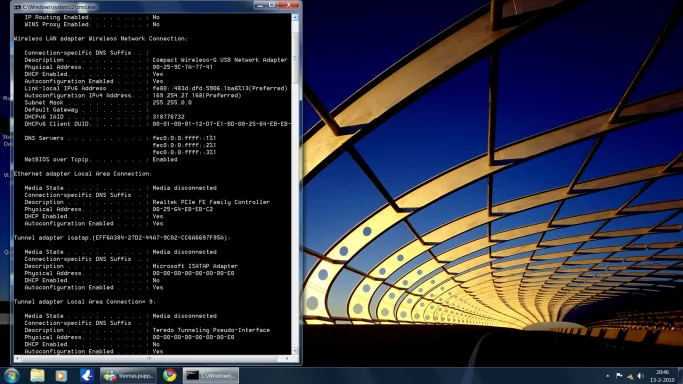Viewport: 683px width, 384px height.
Task: Select the C:\Windows cmd taskbar button
Action: (x=211, y=375)
